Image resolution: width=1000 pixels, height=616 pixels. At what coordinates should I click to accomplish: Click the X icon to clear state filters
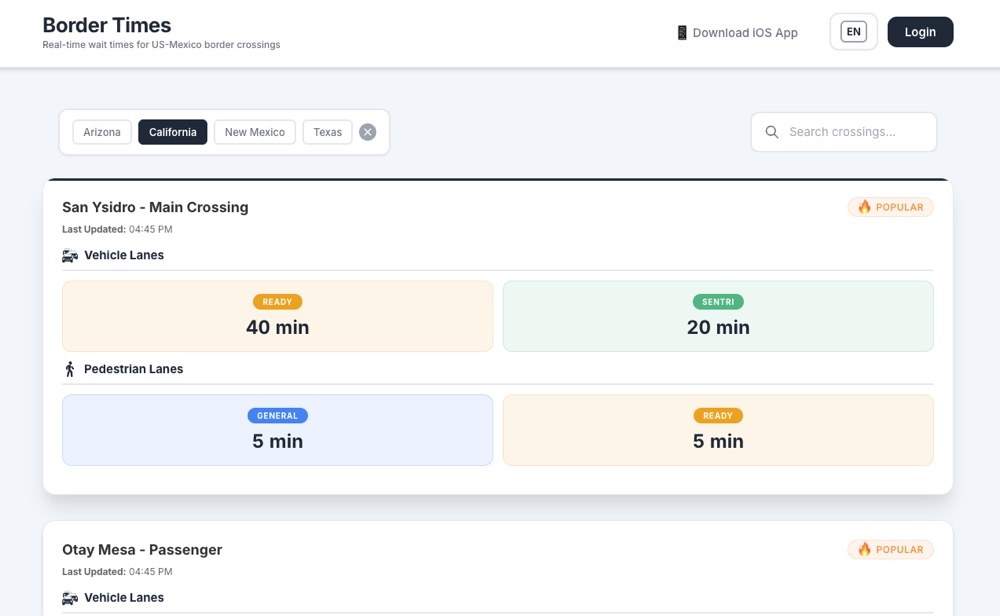click(x=367, y=131)
